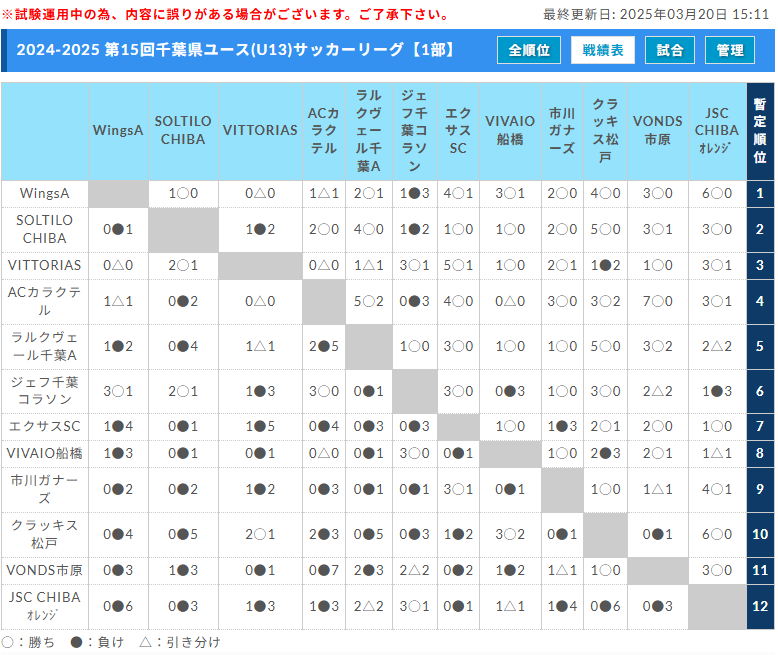This screenshot has width=778, height=655.
Task: Select the ジェフ千葉コラソン row label
Action: pos(45,391)
